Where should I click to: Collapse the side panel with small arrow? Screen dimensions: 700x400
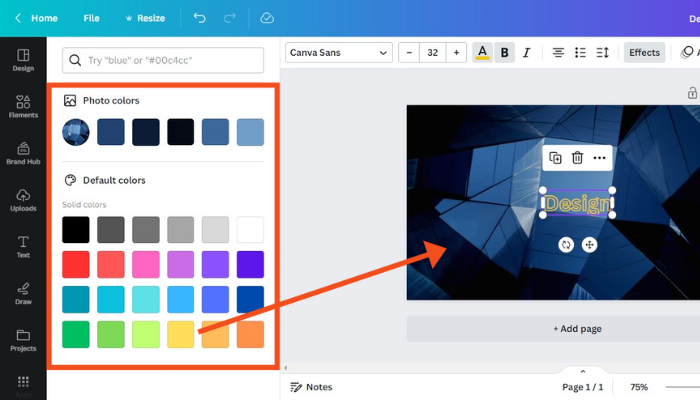click(x=285, y=368)
